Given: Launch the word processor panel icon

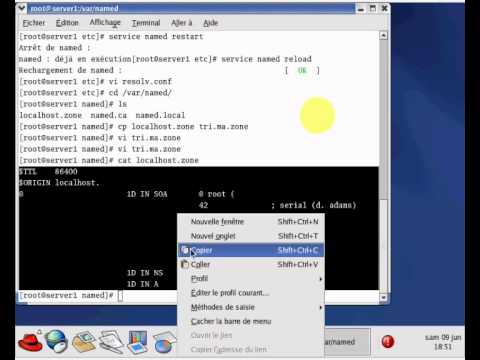Looking at the screenshot, I should point(111,342).
